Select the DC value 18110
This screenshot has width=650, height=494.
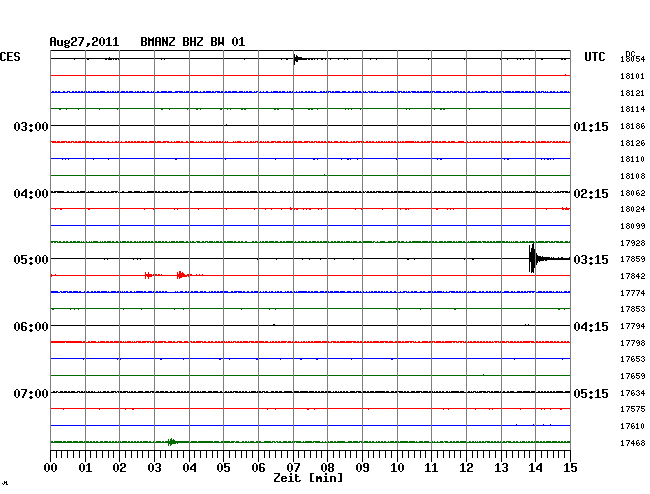point(633,159)
